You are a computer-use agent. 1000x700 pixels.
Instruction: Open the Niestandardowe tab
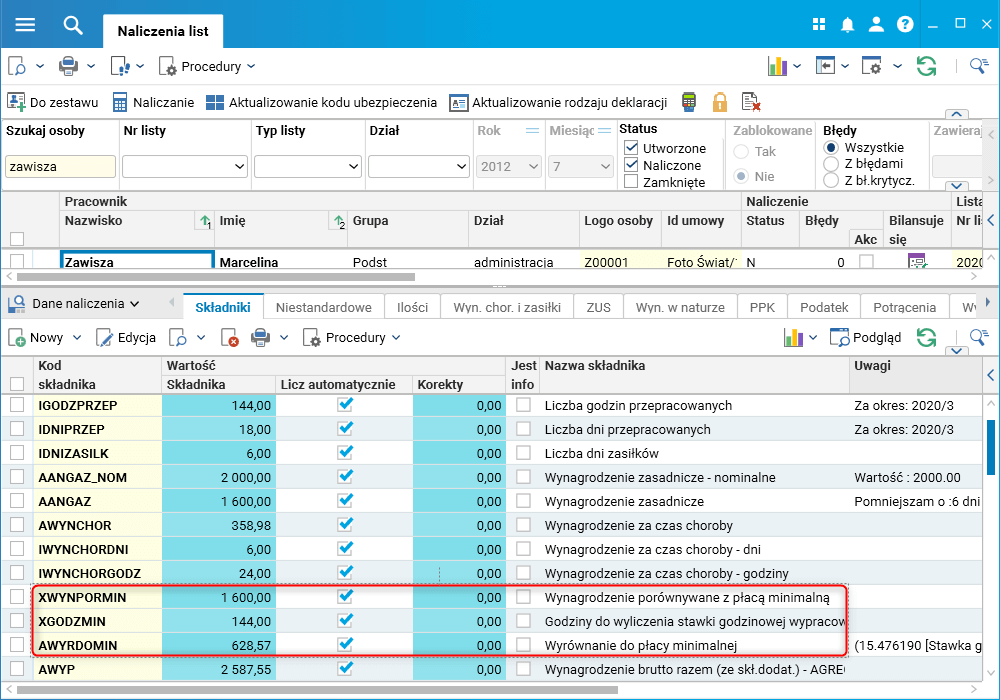323,308
